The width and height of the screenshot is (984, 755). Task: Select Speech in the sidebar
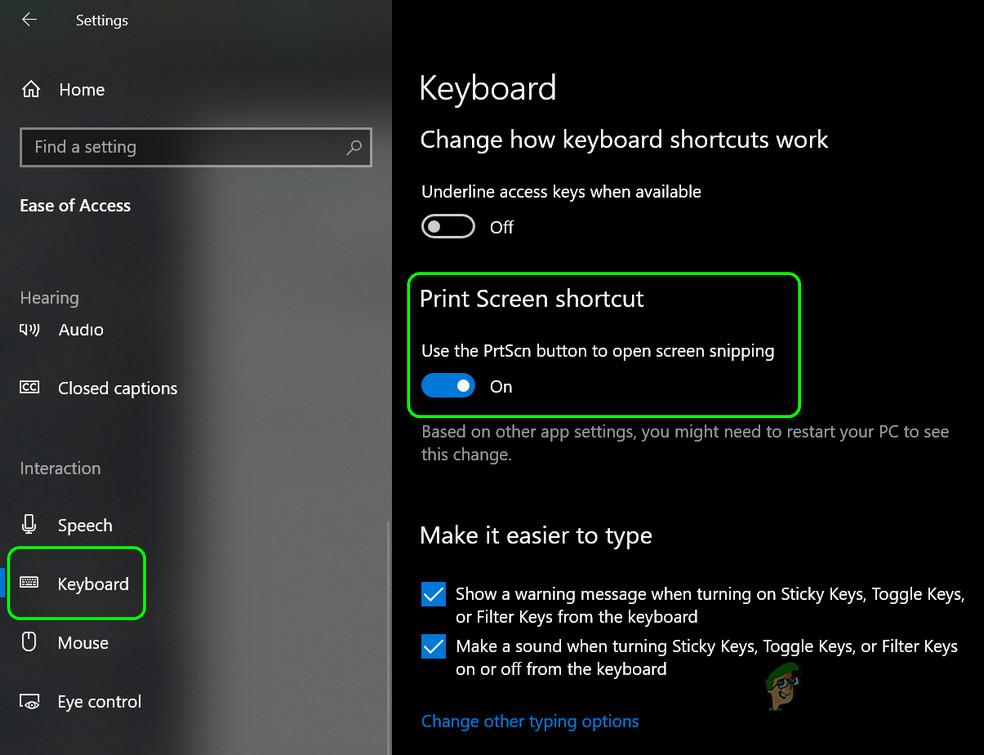click(x=85, y=525)
